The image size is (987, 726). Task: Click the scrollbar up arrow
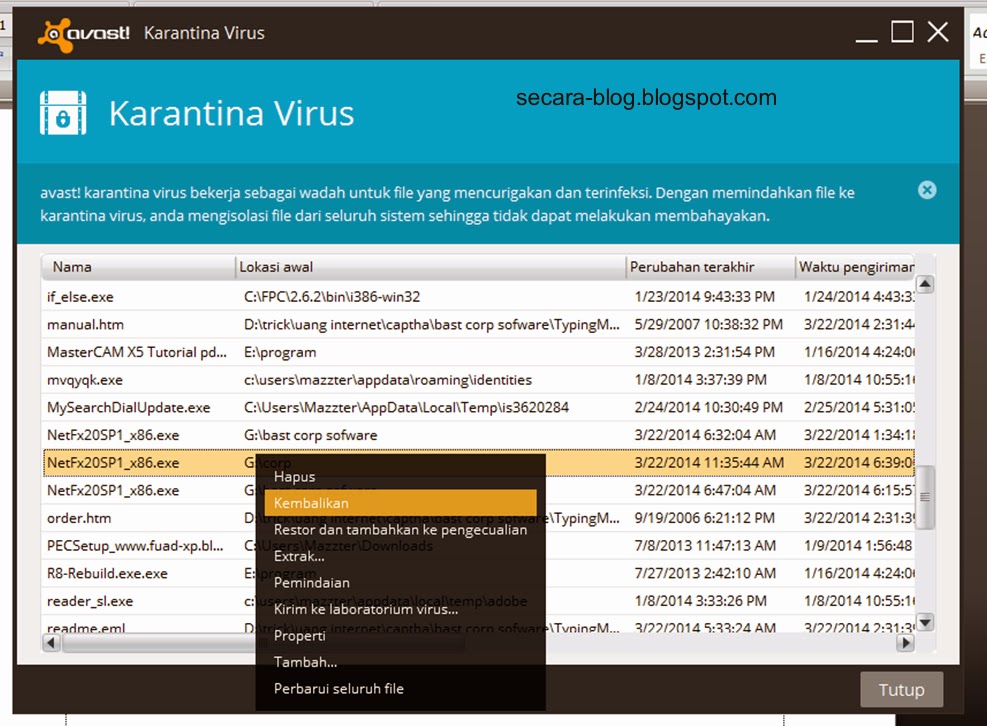(x=924, y=284)
